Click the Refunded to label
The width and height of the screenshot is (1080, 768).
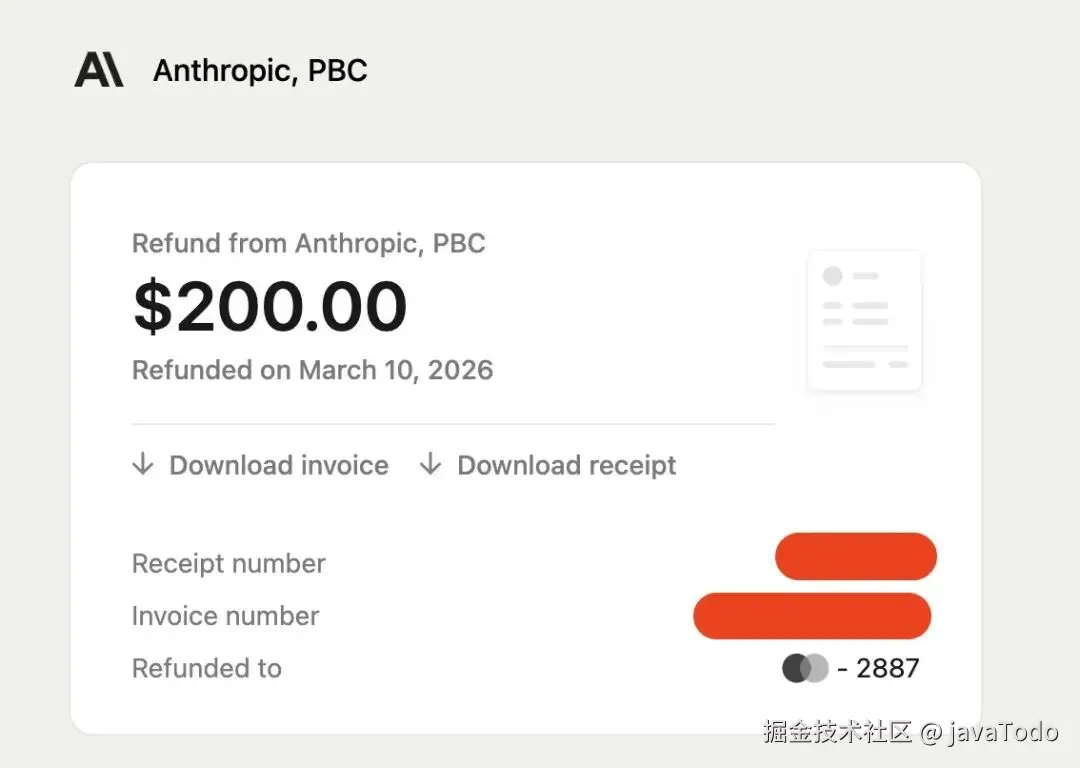tap(206, 668)
